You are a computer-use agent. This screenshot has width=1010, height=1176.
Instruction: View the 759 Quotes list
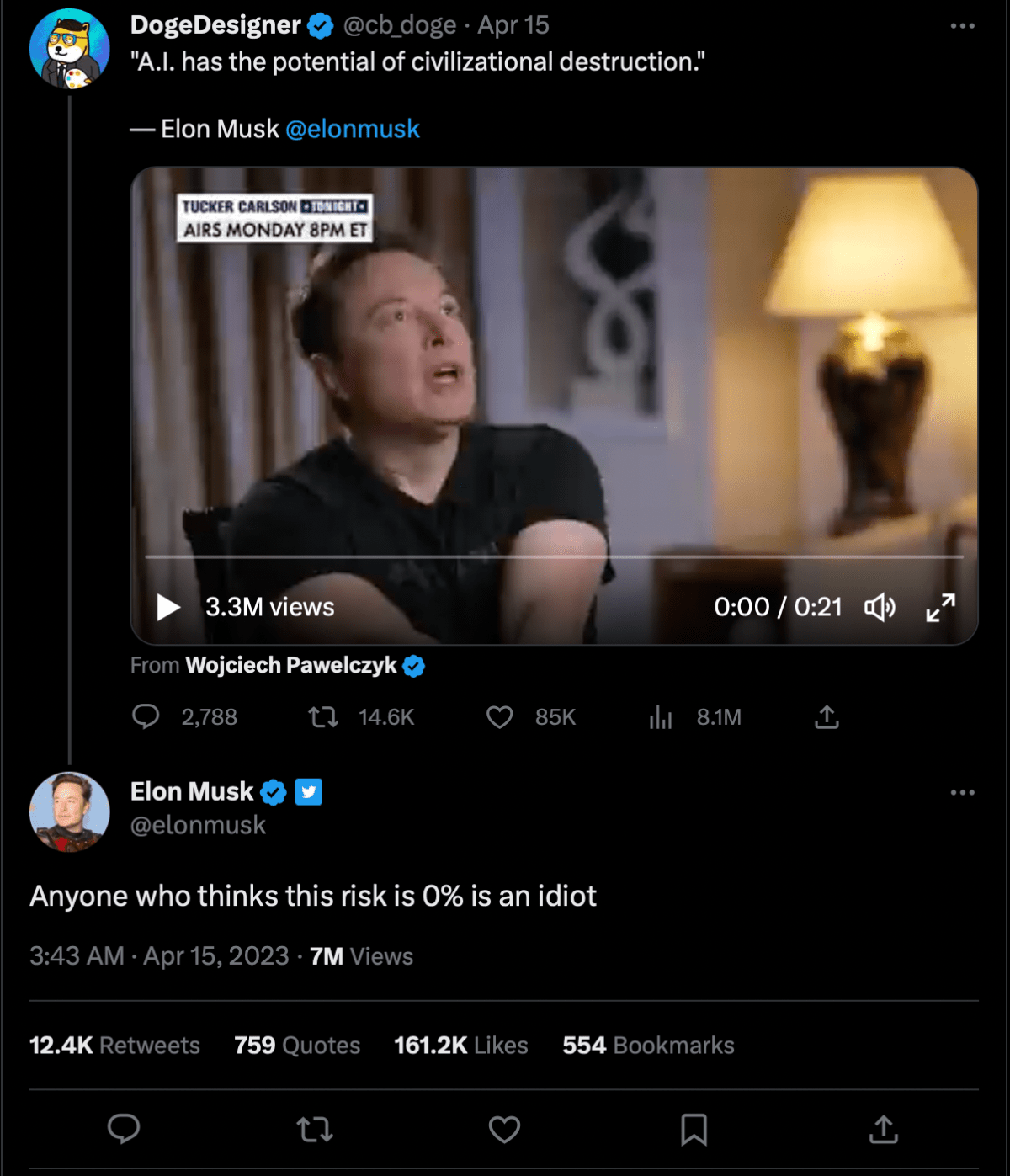click(x=297, y=1046)
